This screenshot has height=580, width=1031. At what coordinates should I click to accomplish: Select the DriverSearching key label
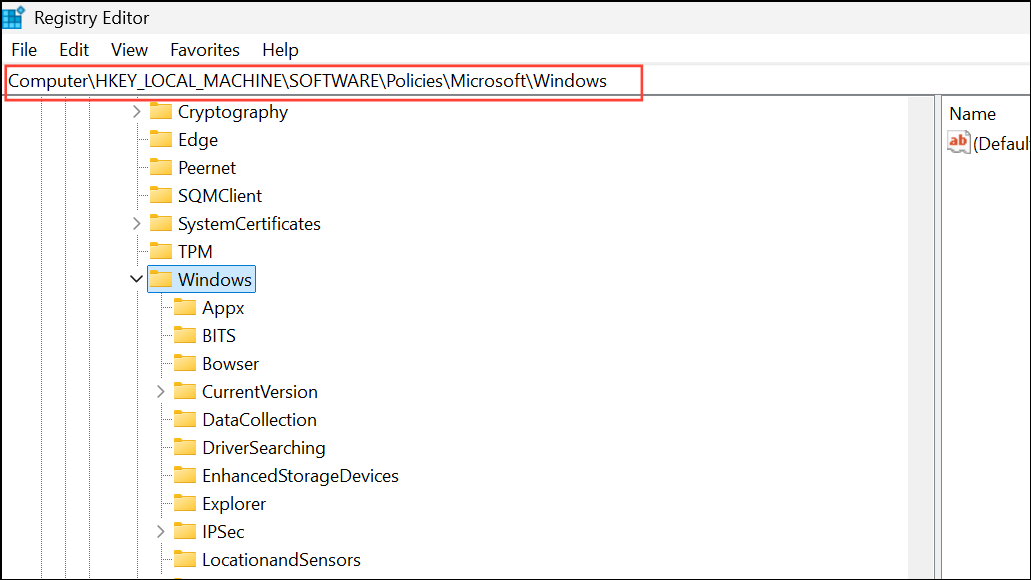point(264,448)
